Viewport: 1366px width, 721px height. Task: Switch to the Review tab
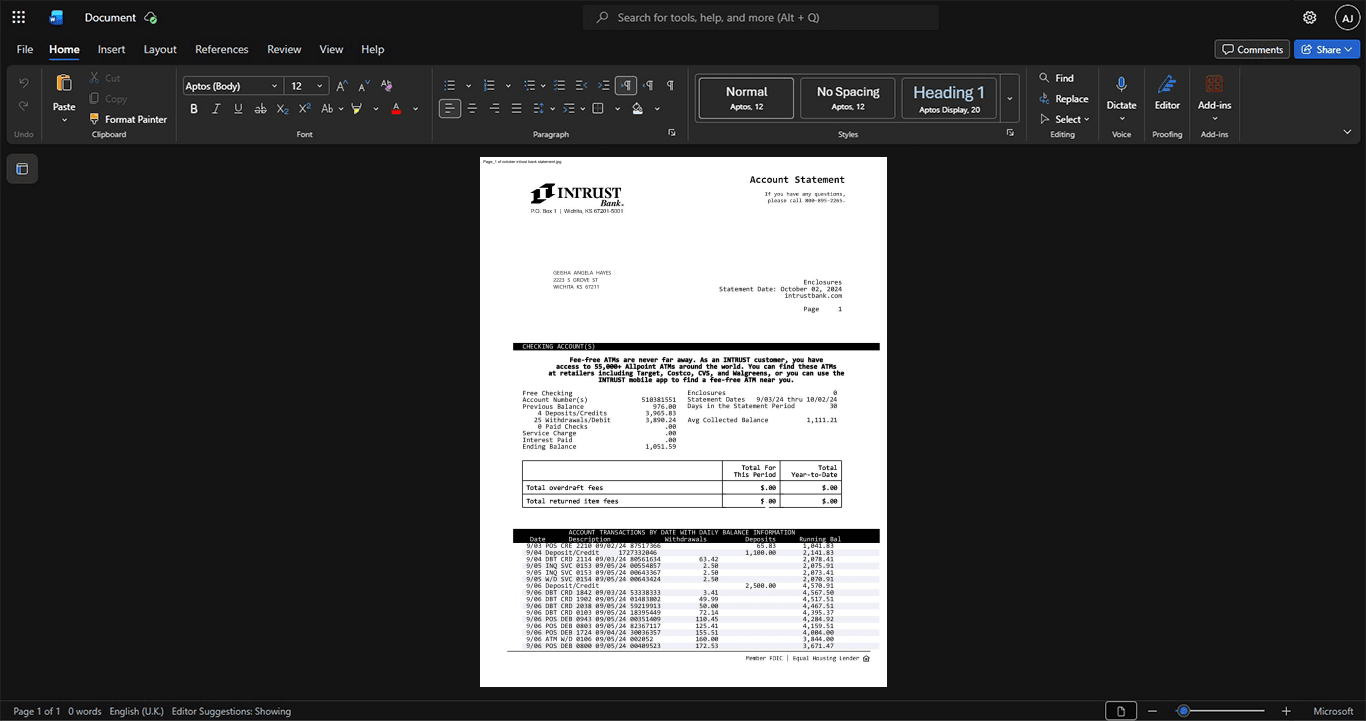tap(284, 49)
